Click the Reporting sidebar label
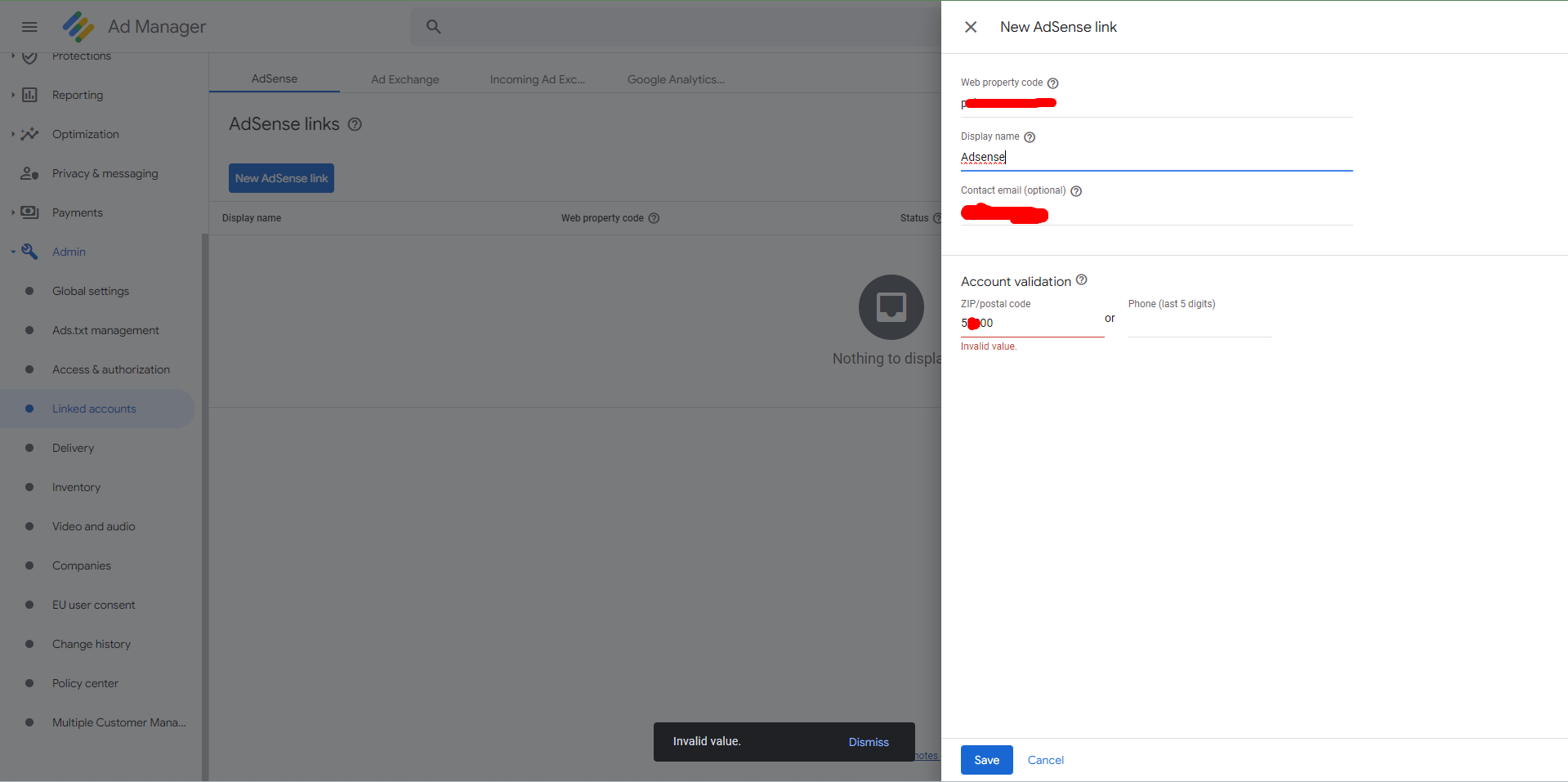 (x=78, y=95)
